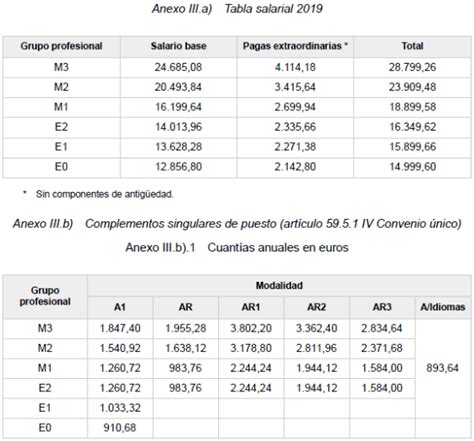The height and width of the screenshot is (441, 474).
Task: Select E0 A1 value 910,68
Action: tap(120, 428)
